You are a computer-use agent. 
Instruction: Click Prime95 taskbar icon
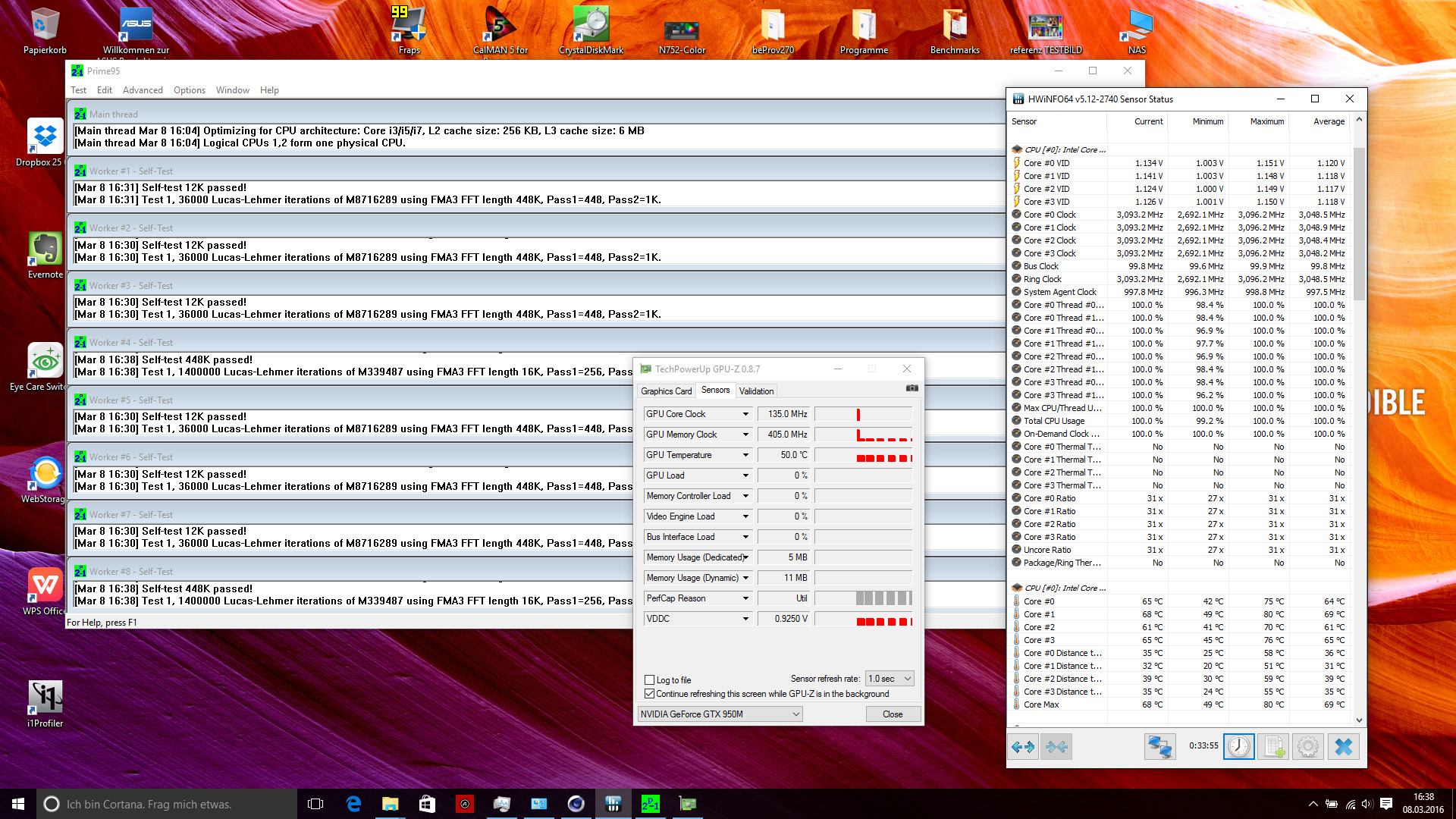point(651,804)
